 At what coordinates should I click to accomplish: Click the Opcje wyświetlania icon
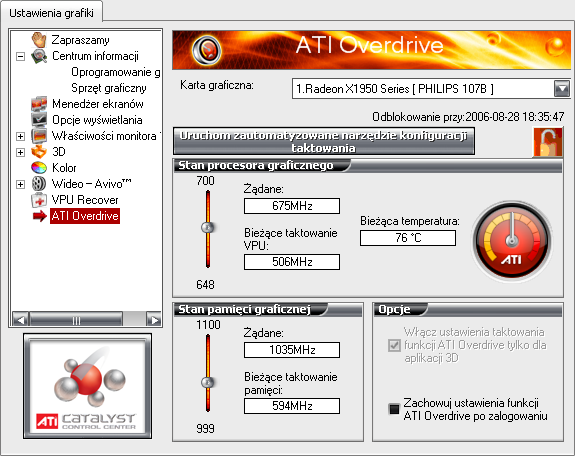(39, 120)
